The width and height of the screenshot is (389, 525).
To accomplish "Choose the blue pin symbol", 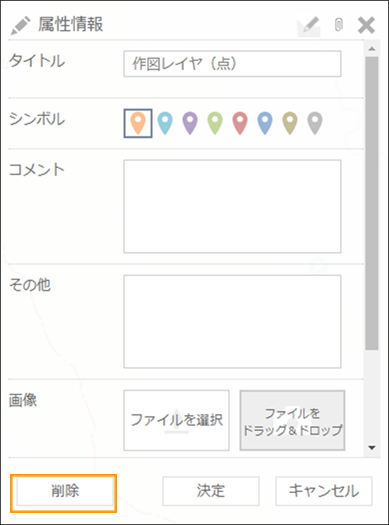I will [x=265, y=123].
